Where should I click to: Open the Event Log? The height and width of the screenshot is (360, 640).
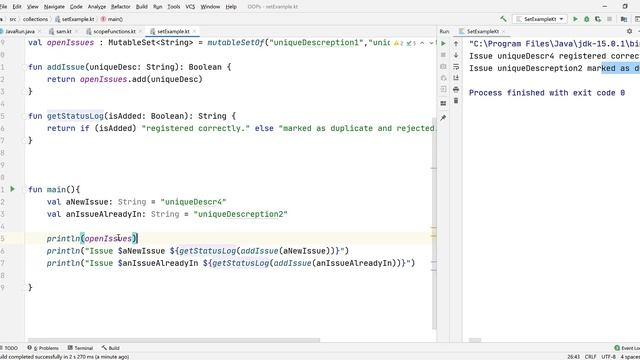[x=627, y=348]
